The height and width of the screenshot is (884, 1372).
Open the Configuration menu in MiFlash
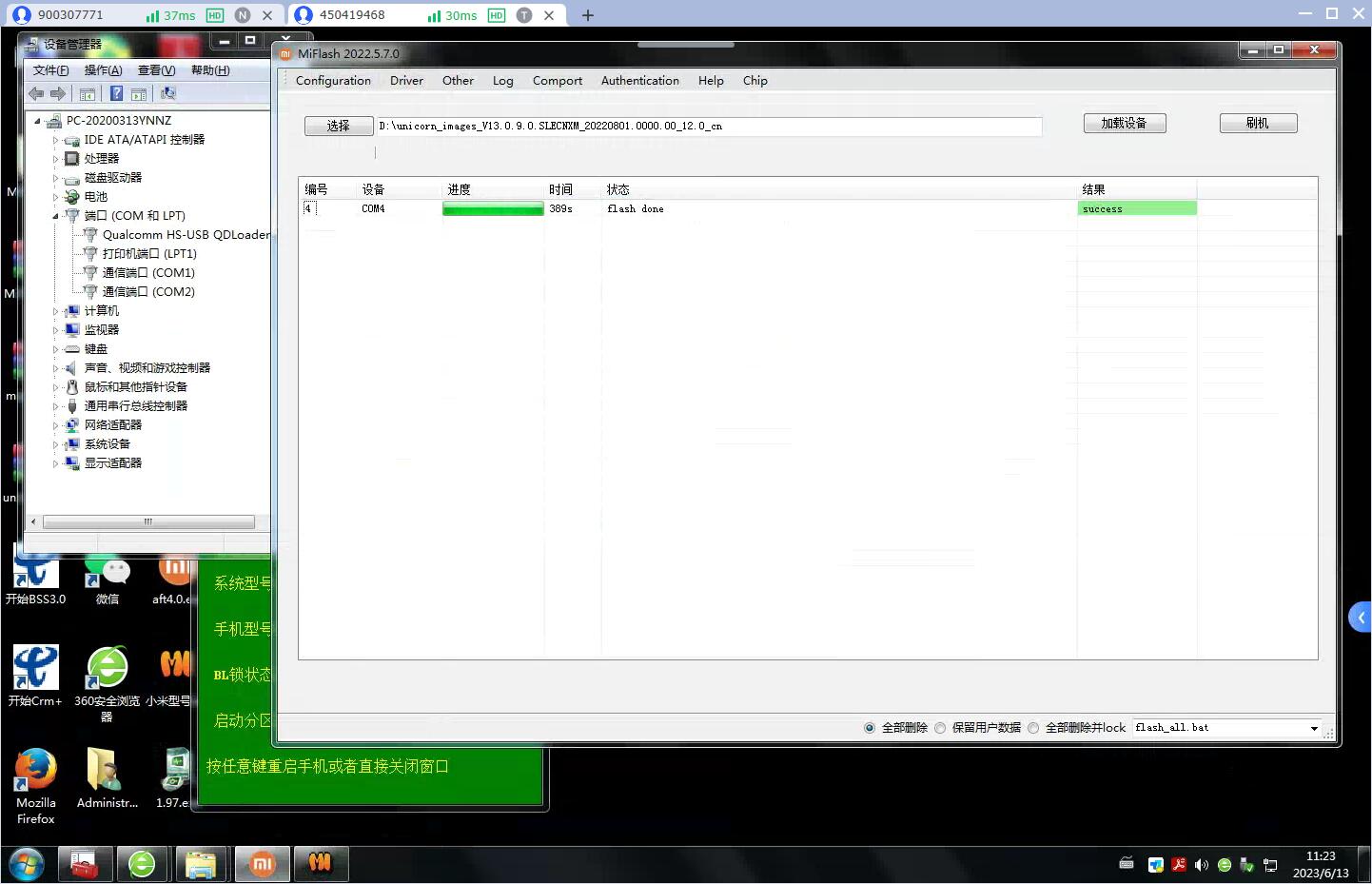point(333,81)
